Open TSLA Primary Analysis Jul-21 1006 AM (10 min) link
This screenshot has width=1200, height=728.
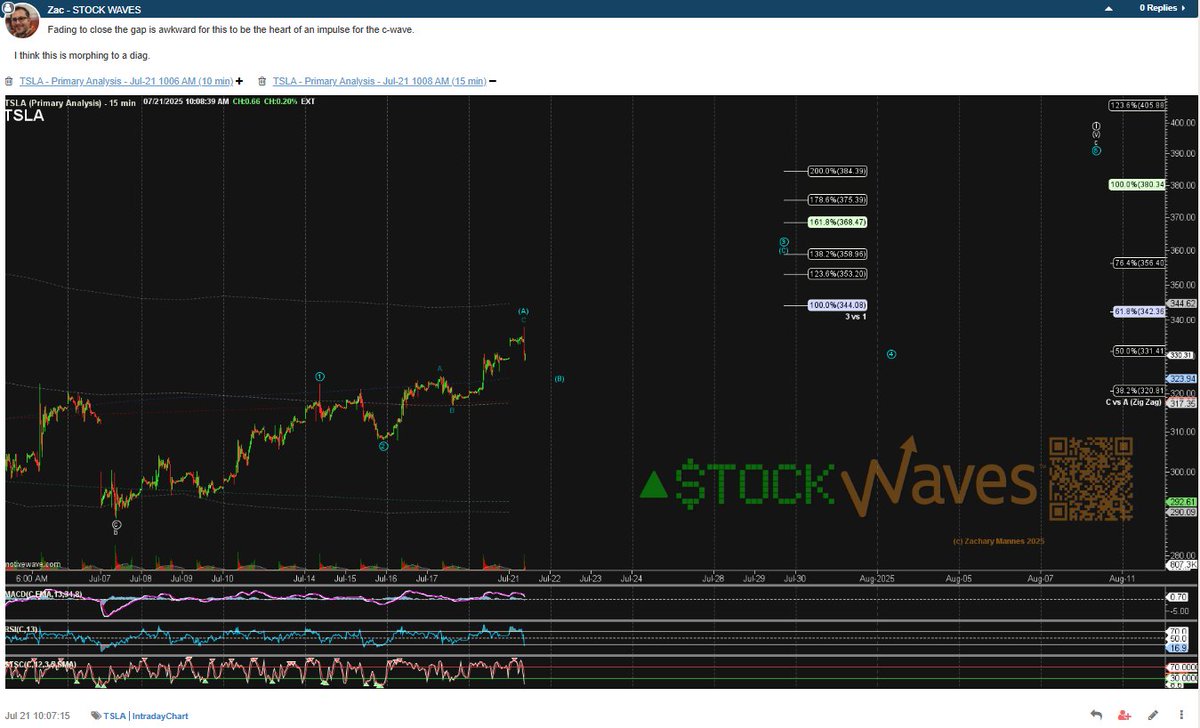click(126, 81)
